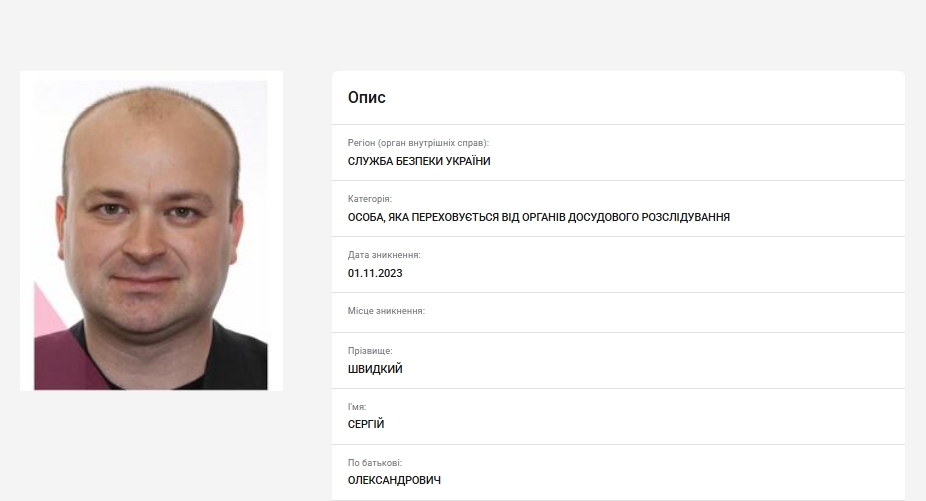Click the date value 01.11.2023
The height and width of the screenshot is (501, 926).
pos(375,274)
